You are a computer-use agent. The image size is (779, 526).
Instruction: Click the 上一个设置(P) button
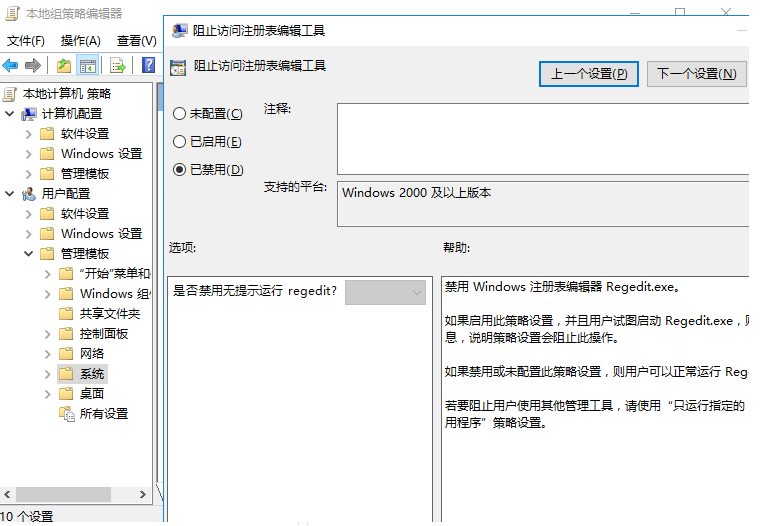click(x=589, y=74)
